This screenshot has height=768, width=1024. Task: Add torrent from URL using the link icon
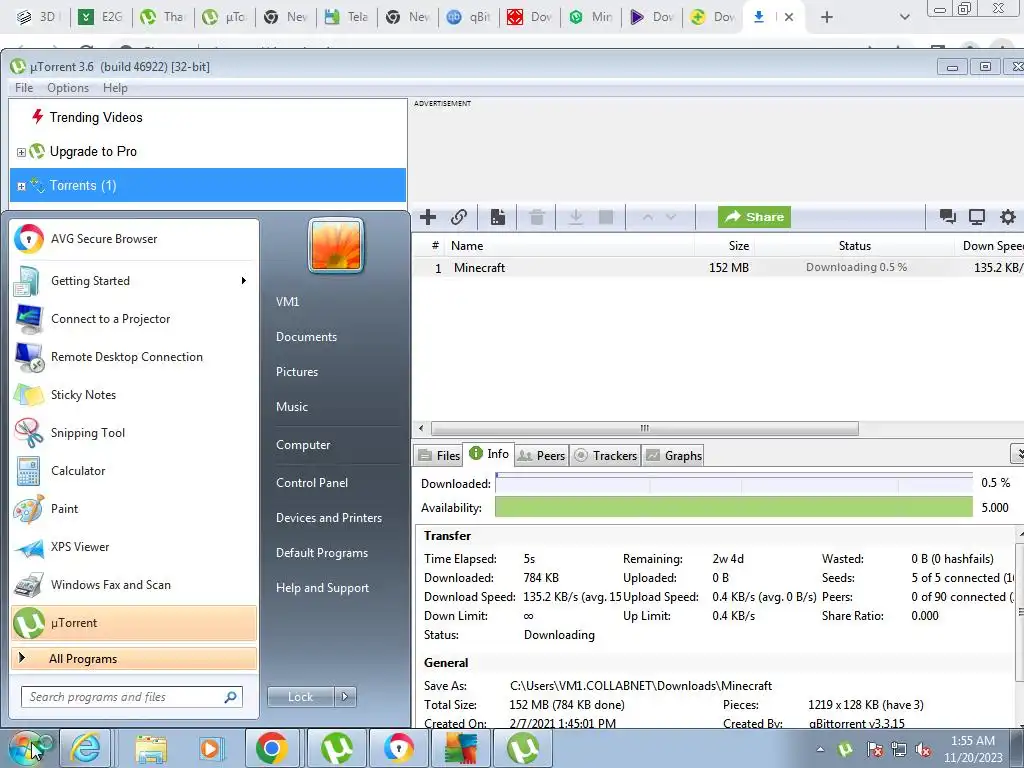tap(459, 217)
